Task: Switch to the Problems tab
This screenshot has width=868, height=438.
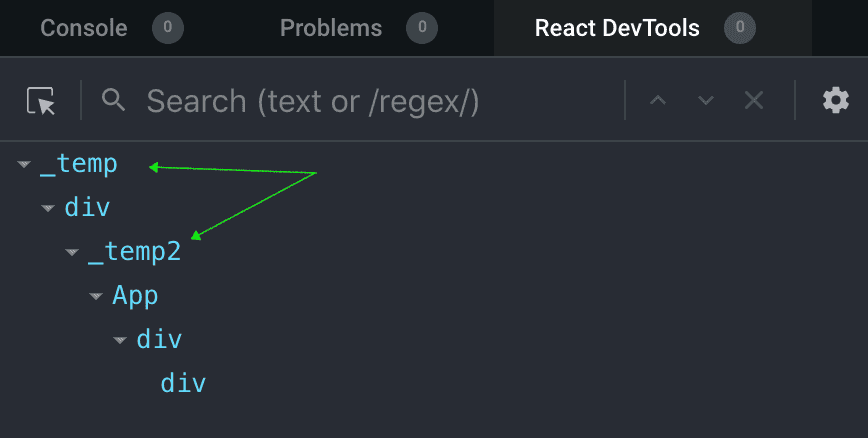Action: pos(331,28)
